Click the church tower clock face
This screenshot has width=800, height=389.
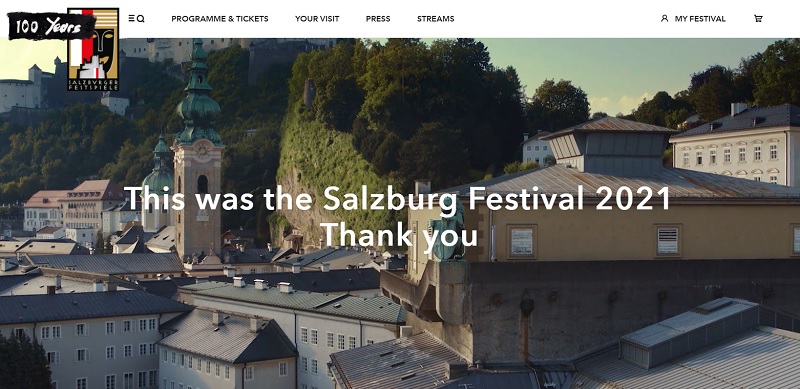(202, 151)
